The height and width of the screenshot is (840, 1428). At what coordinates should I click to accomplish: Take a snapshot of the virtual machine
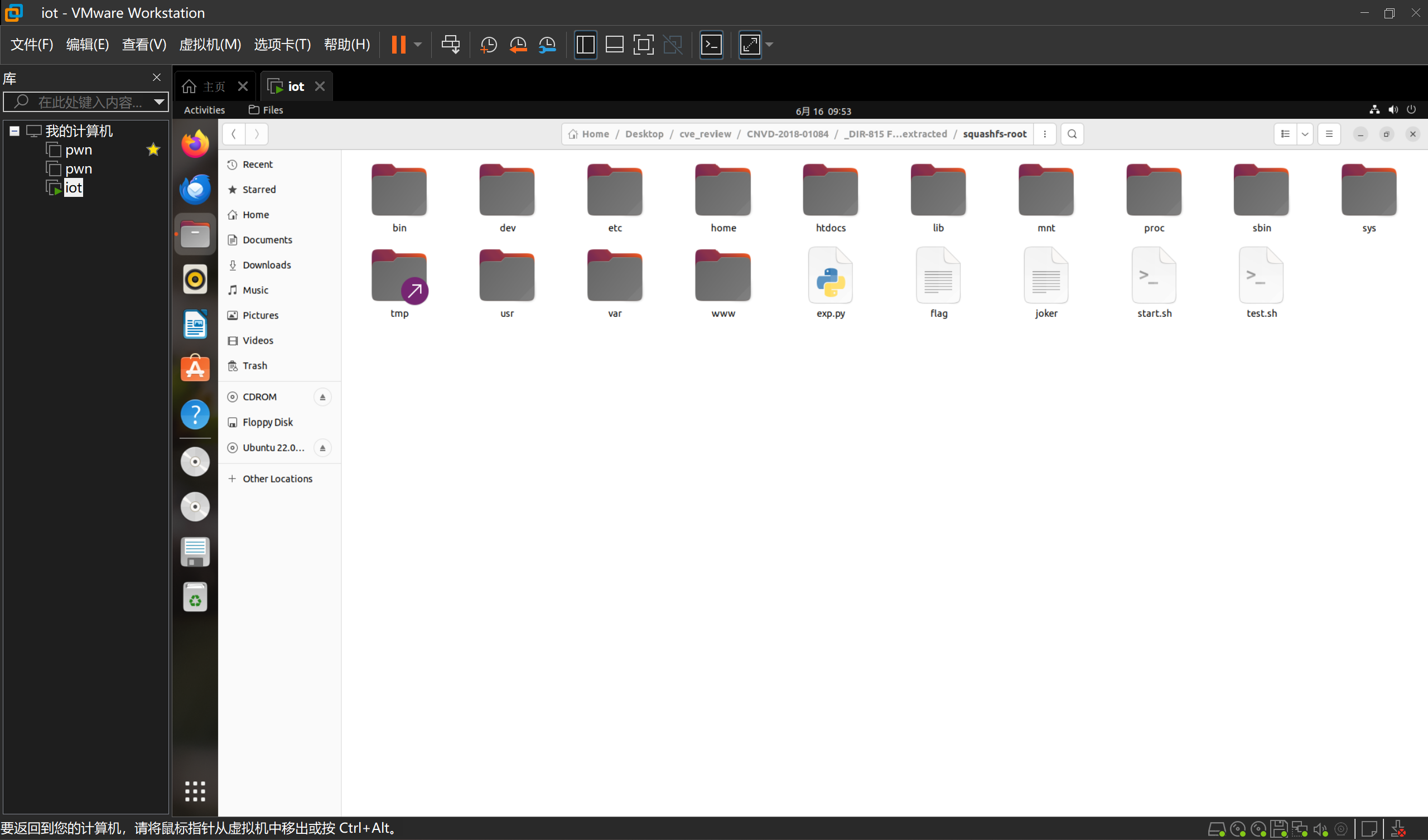[x=488, y=44]
